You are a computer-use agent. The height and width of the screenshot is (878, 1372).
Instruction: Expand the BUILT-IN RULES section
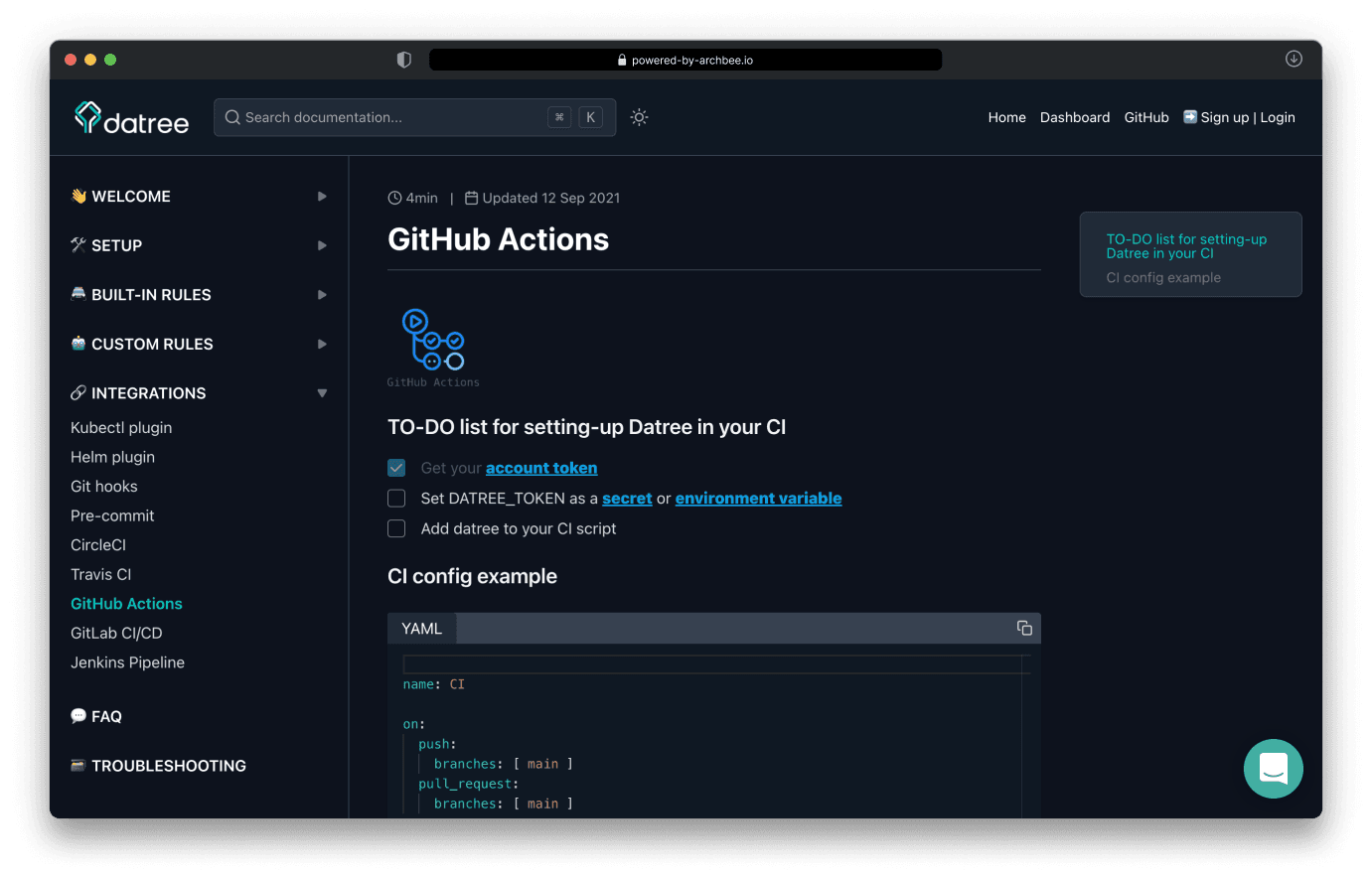tap(322, 295)
